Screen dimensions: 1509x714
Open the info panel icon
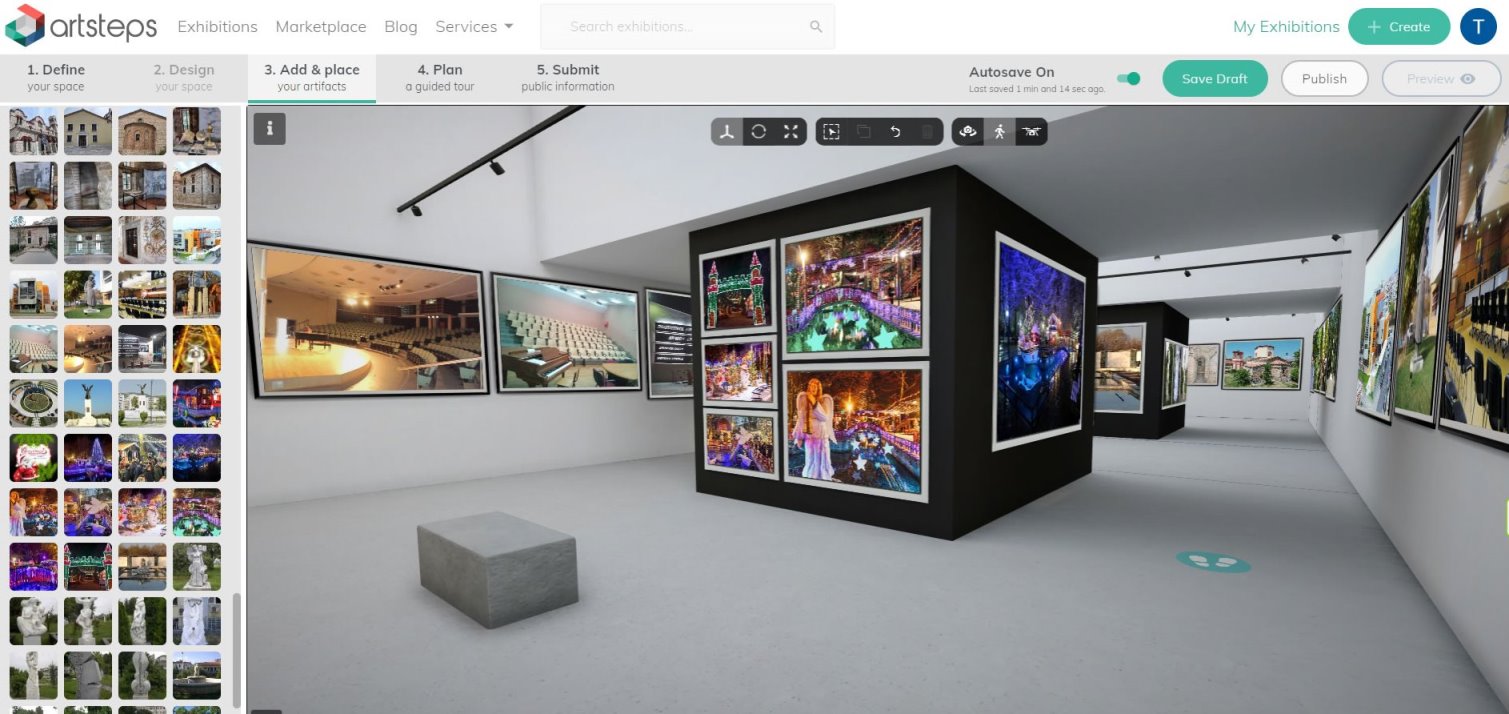[x=270, y=129]
